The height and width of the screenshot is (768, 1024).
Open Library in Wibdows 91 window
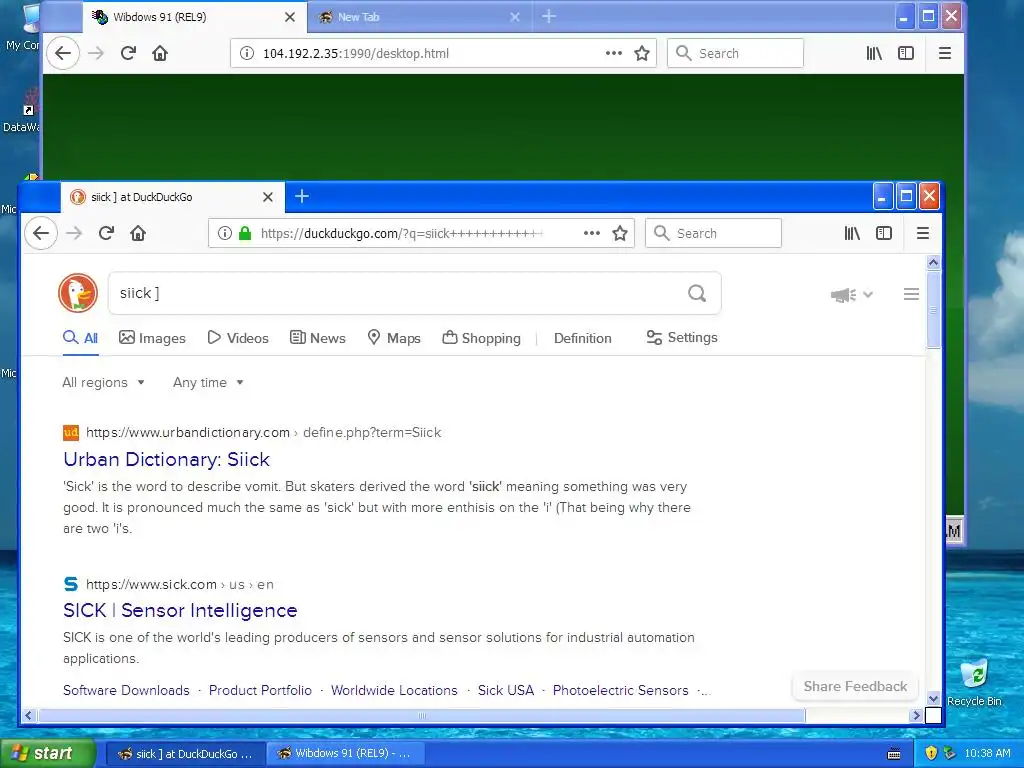pyautogui.click(x=874, y=53)
